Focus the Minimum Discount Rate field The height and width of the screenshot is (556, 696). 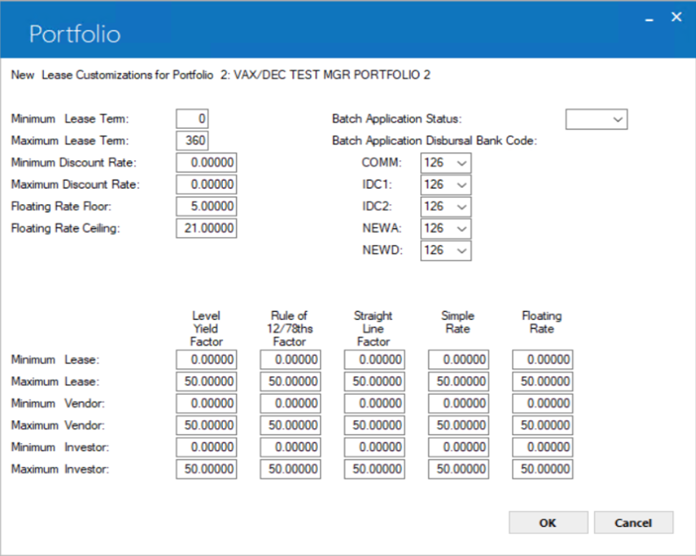coord(206,163)
